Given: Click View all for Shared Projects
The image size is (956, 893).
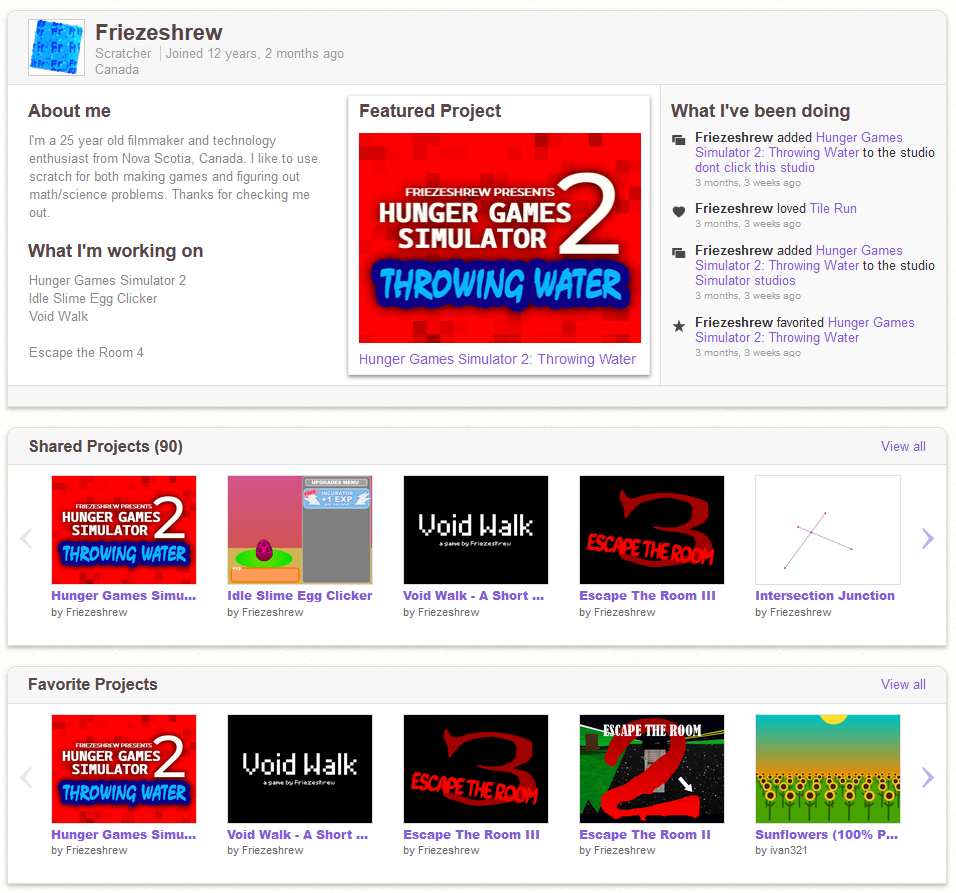Looking at the screenshot, I should pos(903,446).
